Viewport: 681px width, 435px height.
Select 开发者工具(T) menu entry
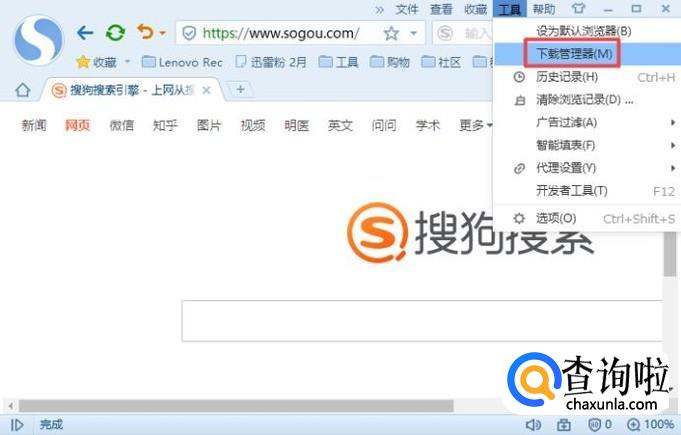tap(586, 191)
